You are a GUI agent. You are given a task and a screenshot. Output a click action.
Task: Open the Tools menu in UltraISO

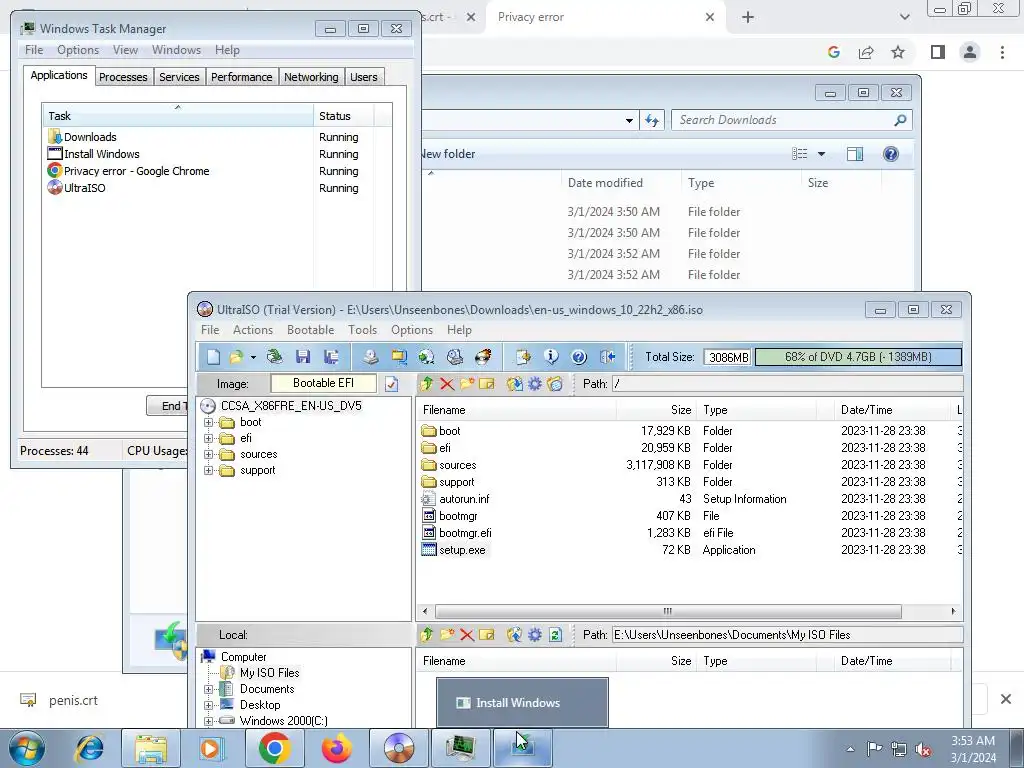pos(362,330)
